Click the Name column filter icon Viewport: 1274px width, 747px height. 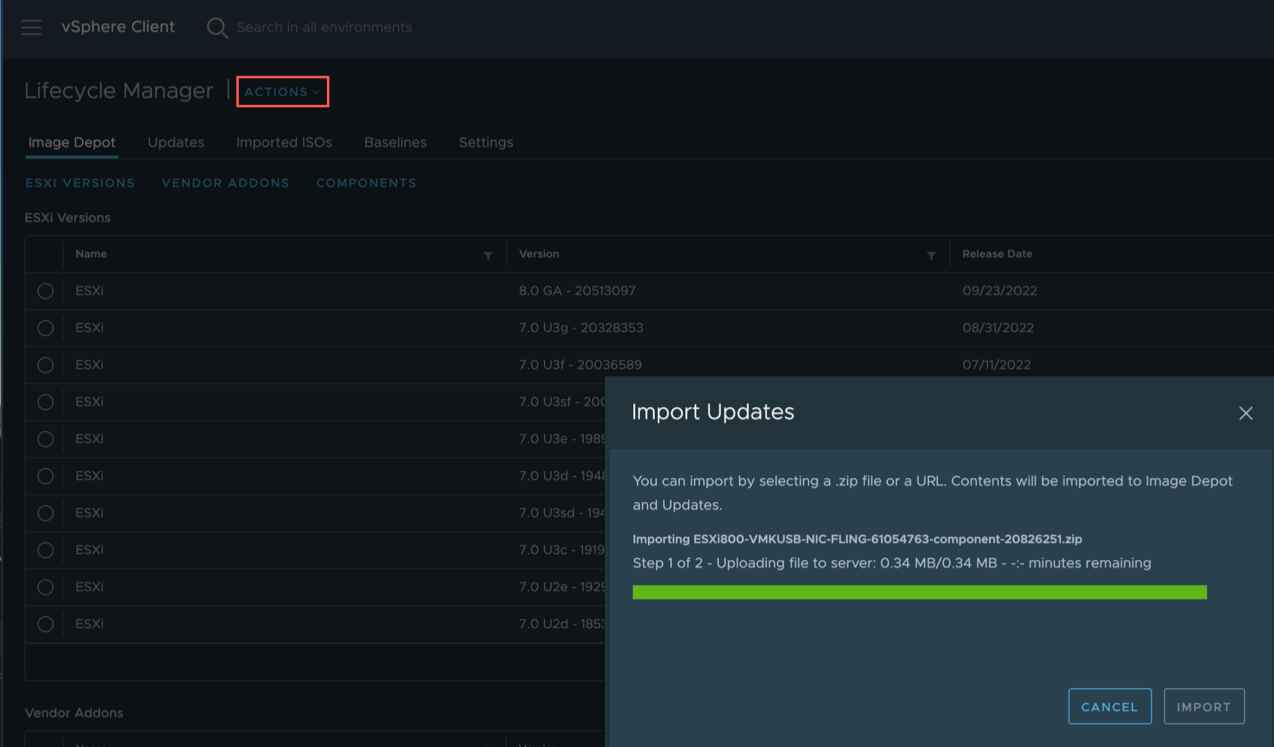point(488,256)
